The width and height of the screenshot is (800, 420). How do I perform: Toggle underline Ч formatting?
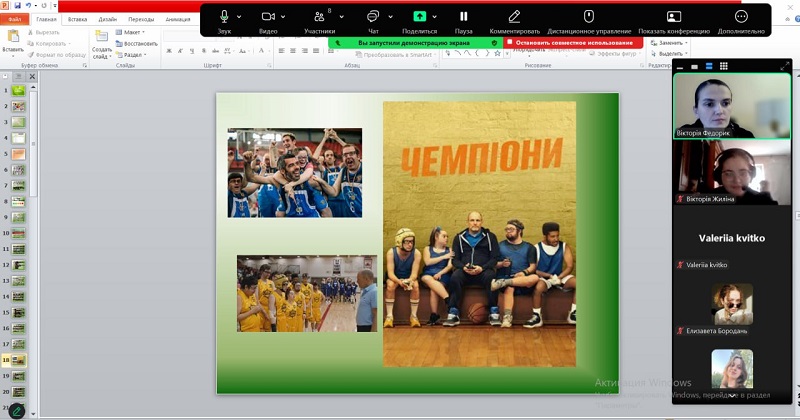(192, 51)
